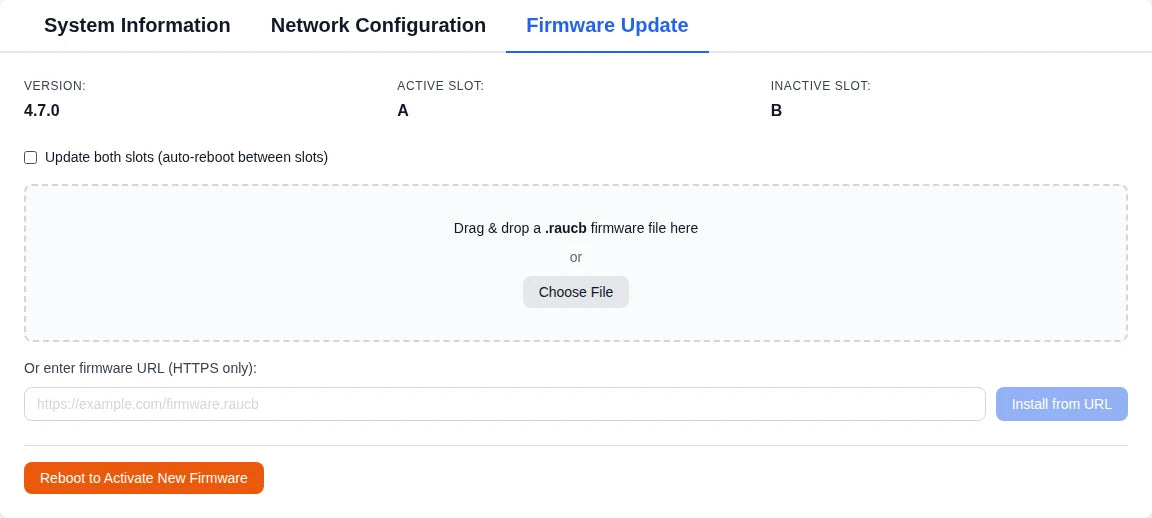Click the Install from URL button
1152x518 pixels.
(1062, 404)
